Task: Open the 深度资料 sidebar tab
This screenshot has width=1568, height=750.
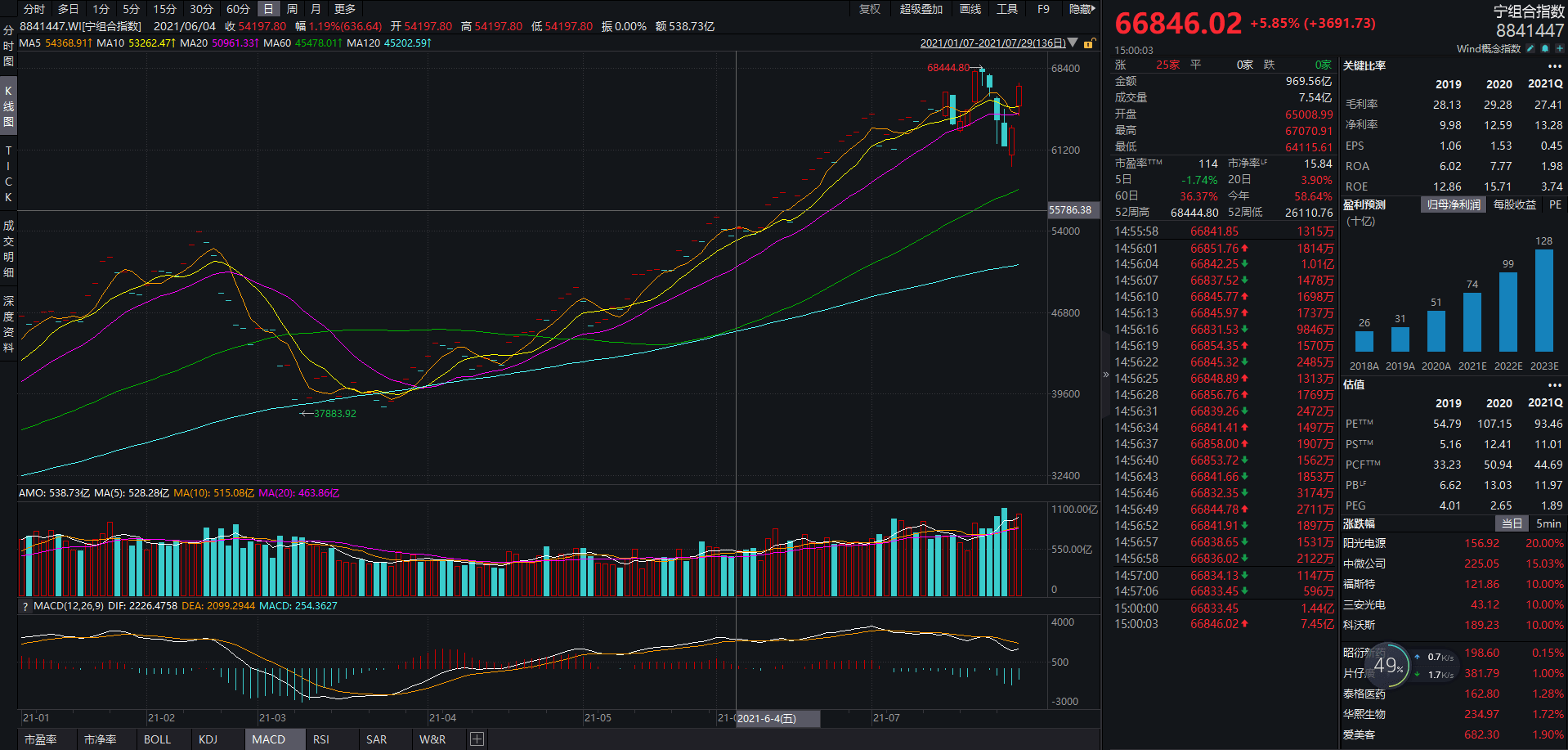Action: click(x=8, y=324)
